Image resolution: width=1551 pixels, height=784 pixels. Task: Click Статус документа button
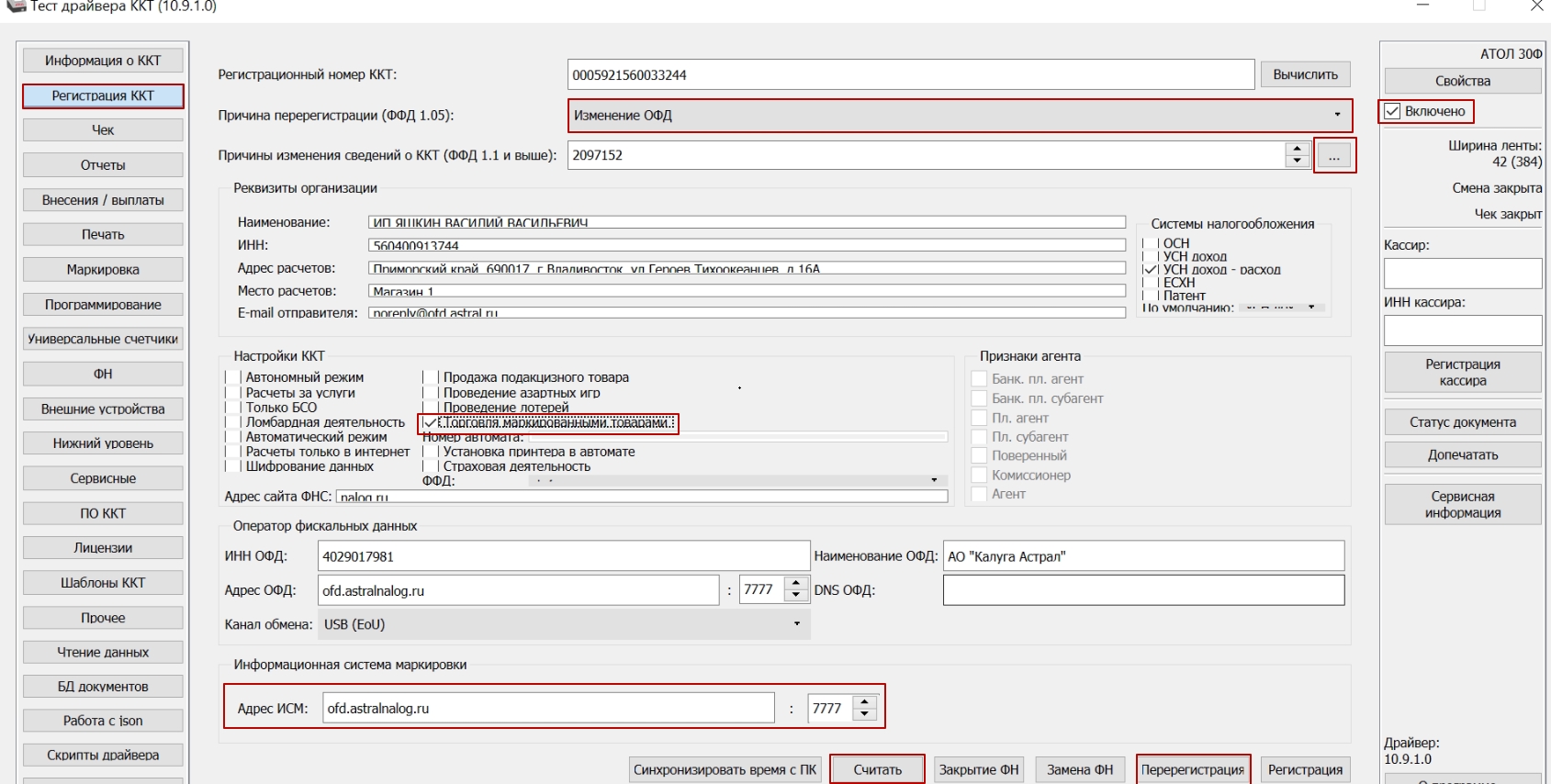pos(1463,422)
